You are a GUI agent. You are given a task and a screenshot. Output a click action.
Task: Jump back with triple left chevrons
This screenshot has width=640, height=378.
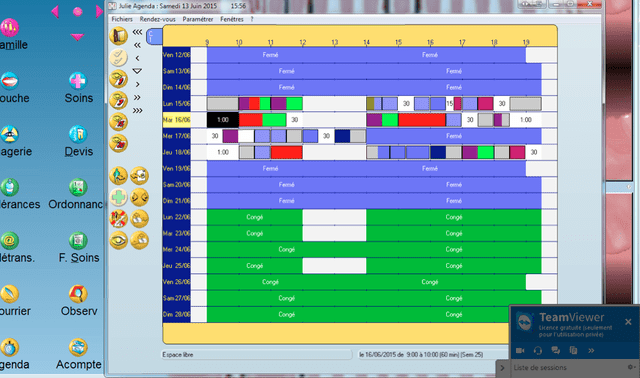coord(137,32)
